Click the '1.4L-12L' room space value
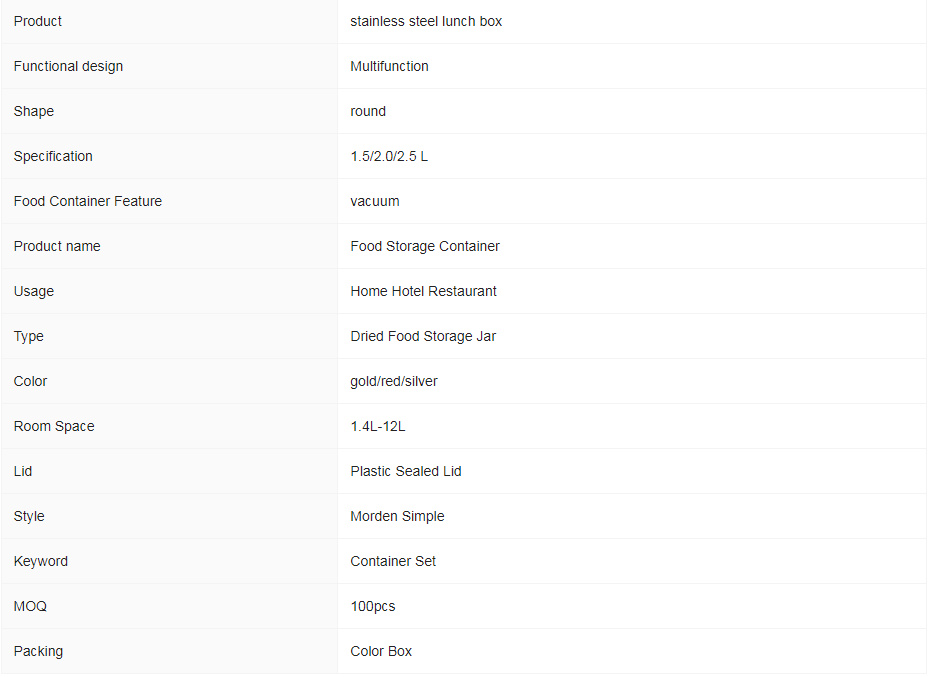Screen dimensions: 935x677 click(377, 426)
